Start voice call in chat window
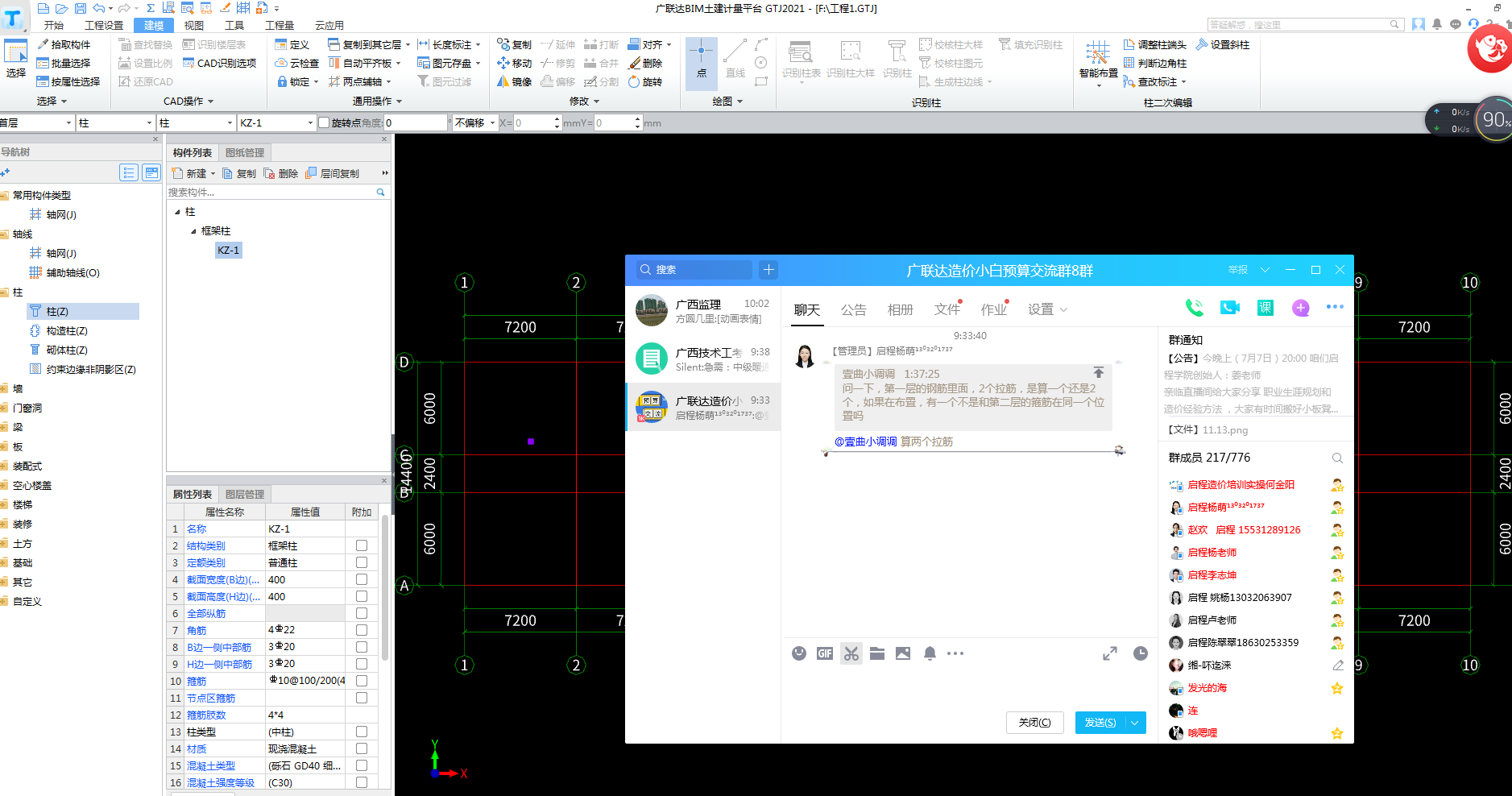 coord(1194,308)
